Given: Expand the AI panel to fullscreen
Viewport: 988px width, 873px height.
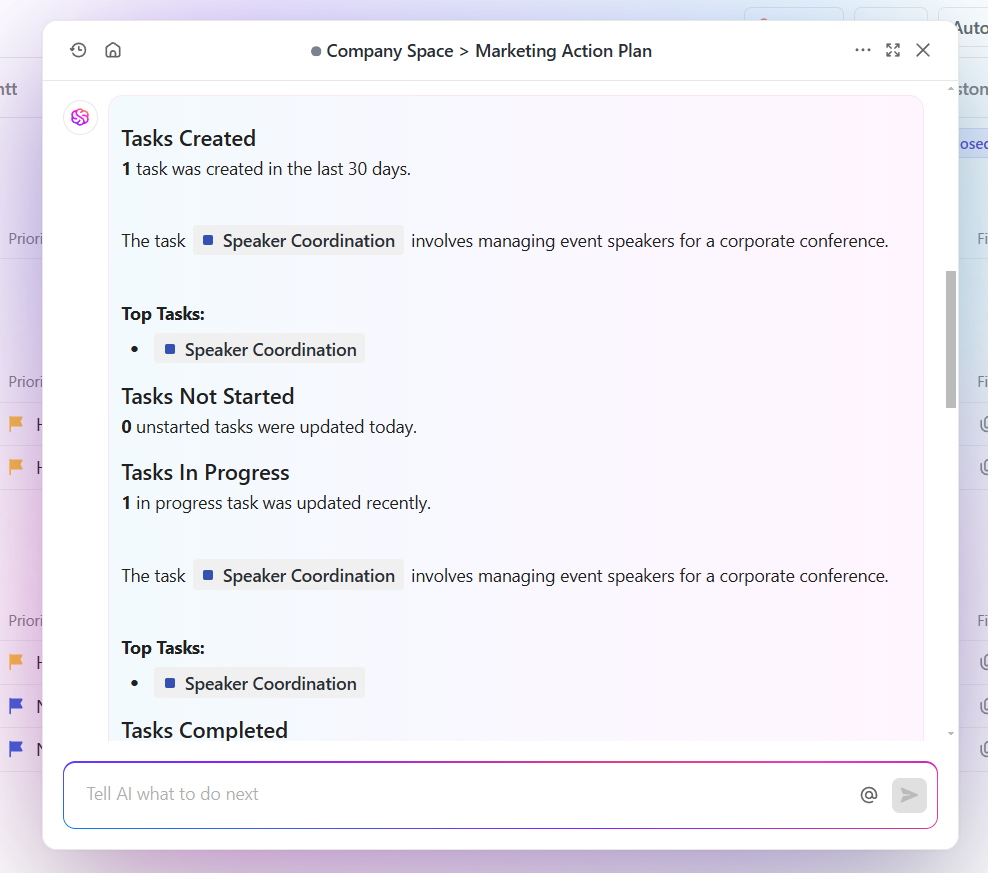Looking at the screenshot, I should (893, 50).
